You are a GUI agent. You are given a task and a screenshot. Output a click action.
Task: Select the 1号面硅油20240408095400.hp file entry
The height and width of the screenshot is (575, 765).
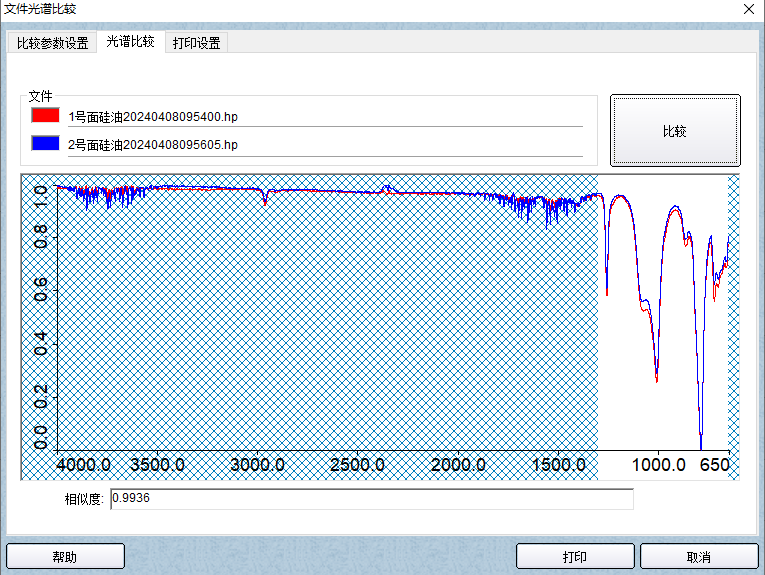coord(152,117)
